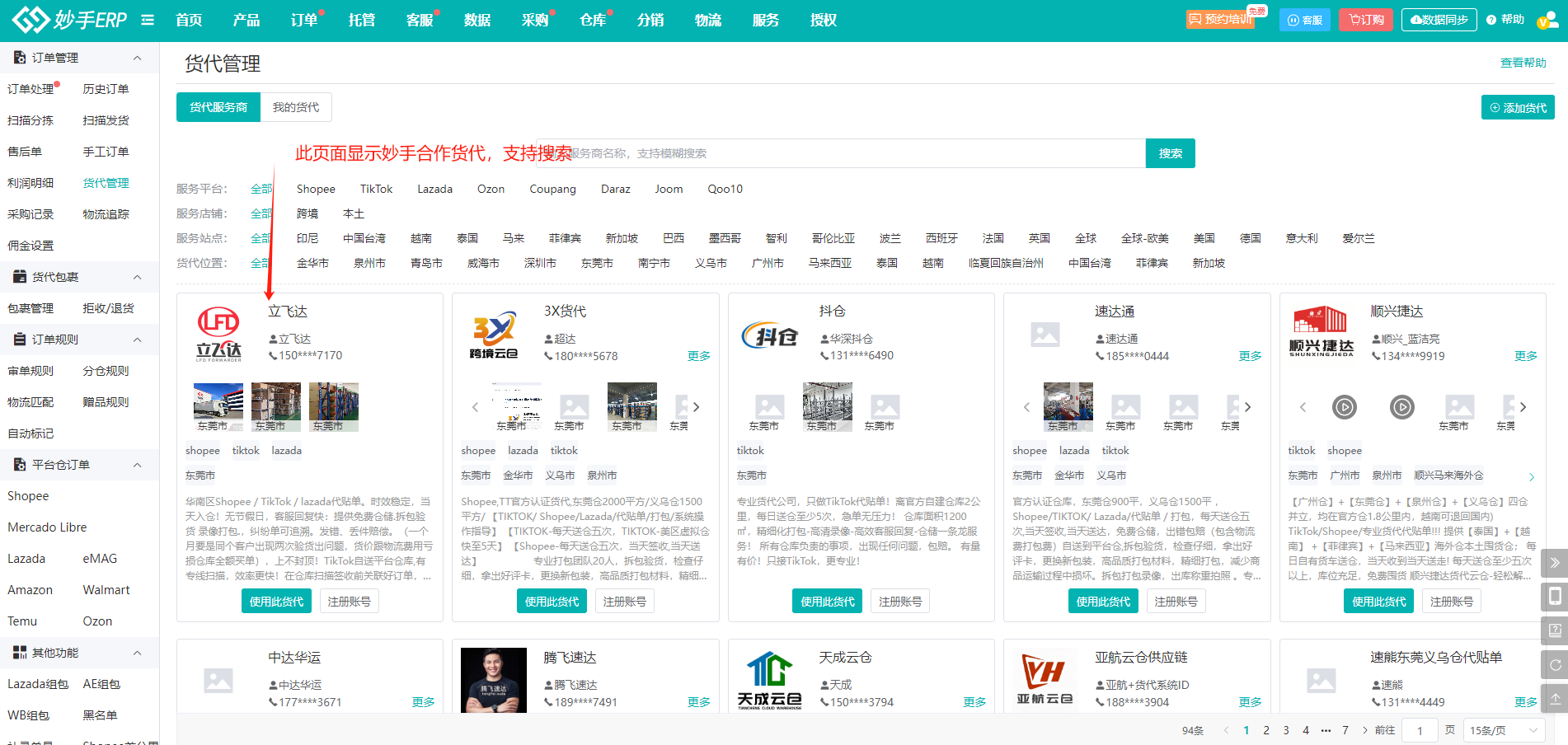Filter service platform by Coupang
1568x745 pixels.
point(552,189)
